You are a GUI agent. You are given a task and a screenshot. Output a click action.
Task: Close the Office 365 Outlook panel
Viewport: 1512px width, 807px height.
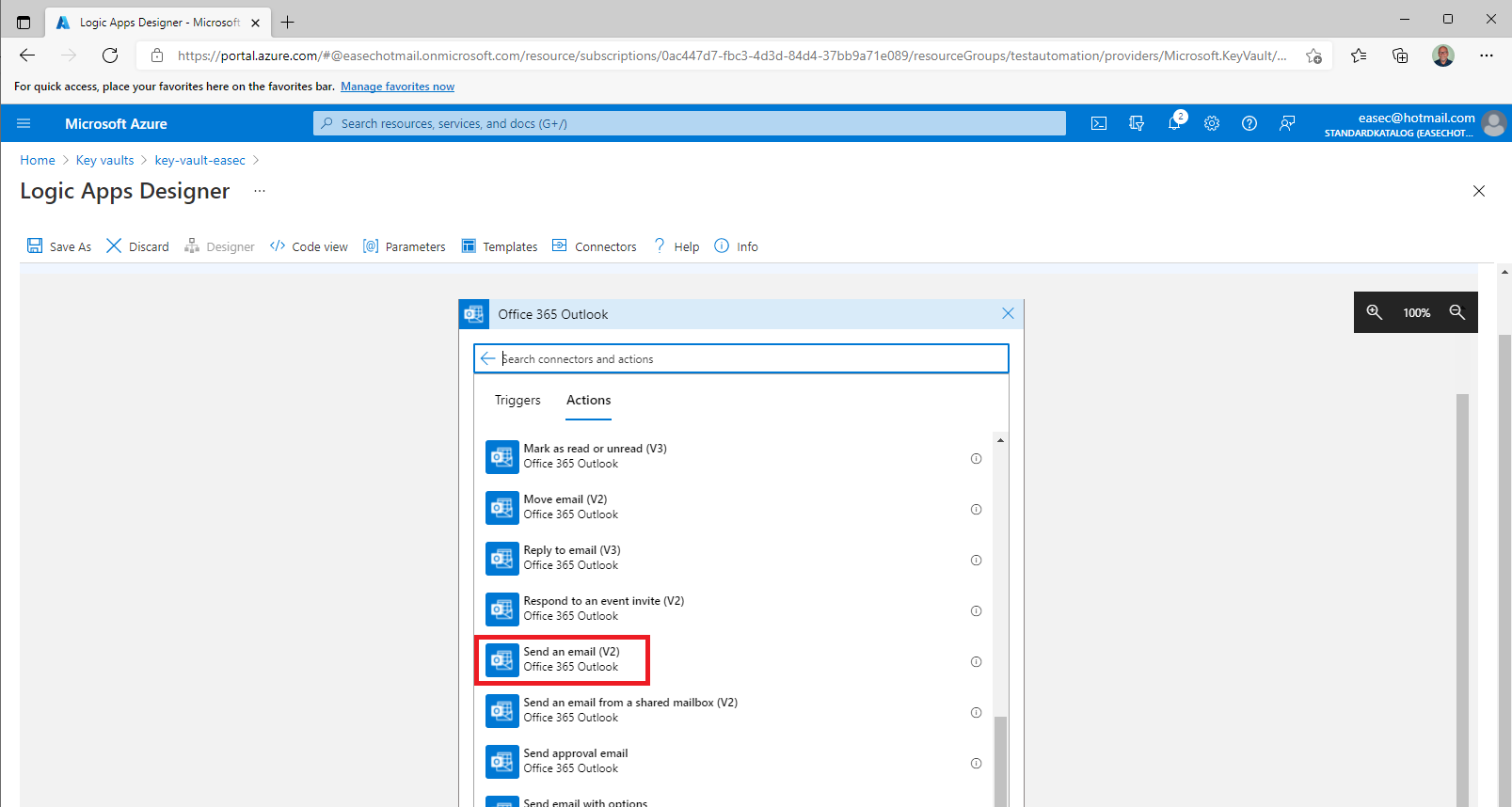coord(1008,313)
